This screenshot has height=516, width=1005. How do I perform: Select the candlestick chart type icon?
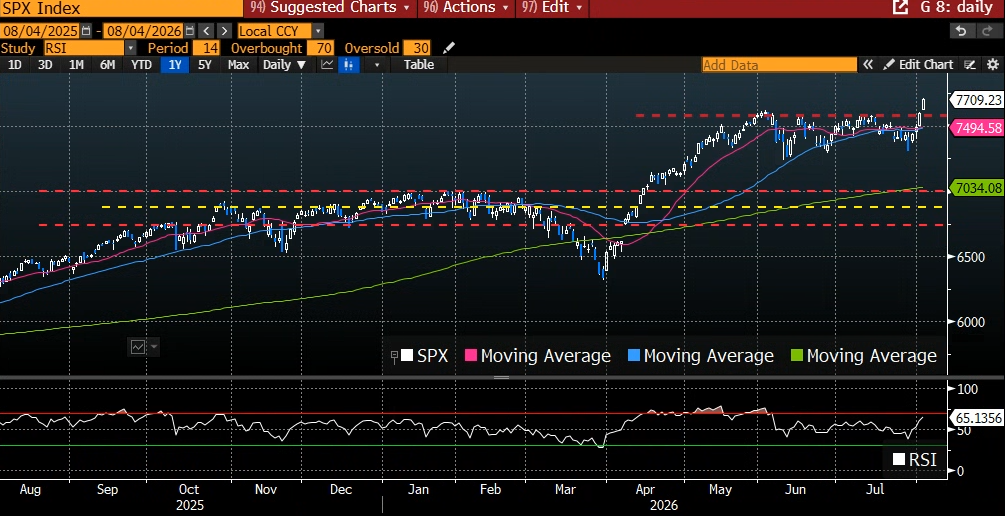pyautogui.click(x=348, y=65)
